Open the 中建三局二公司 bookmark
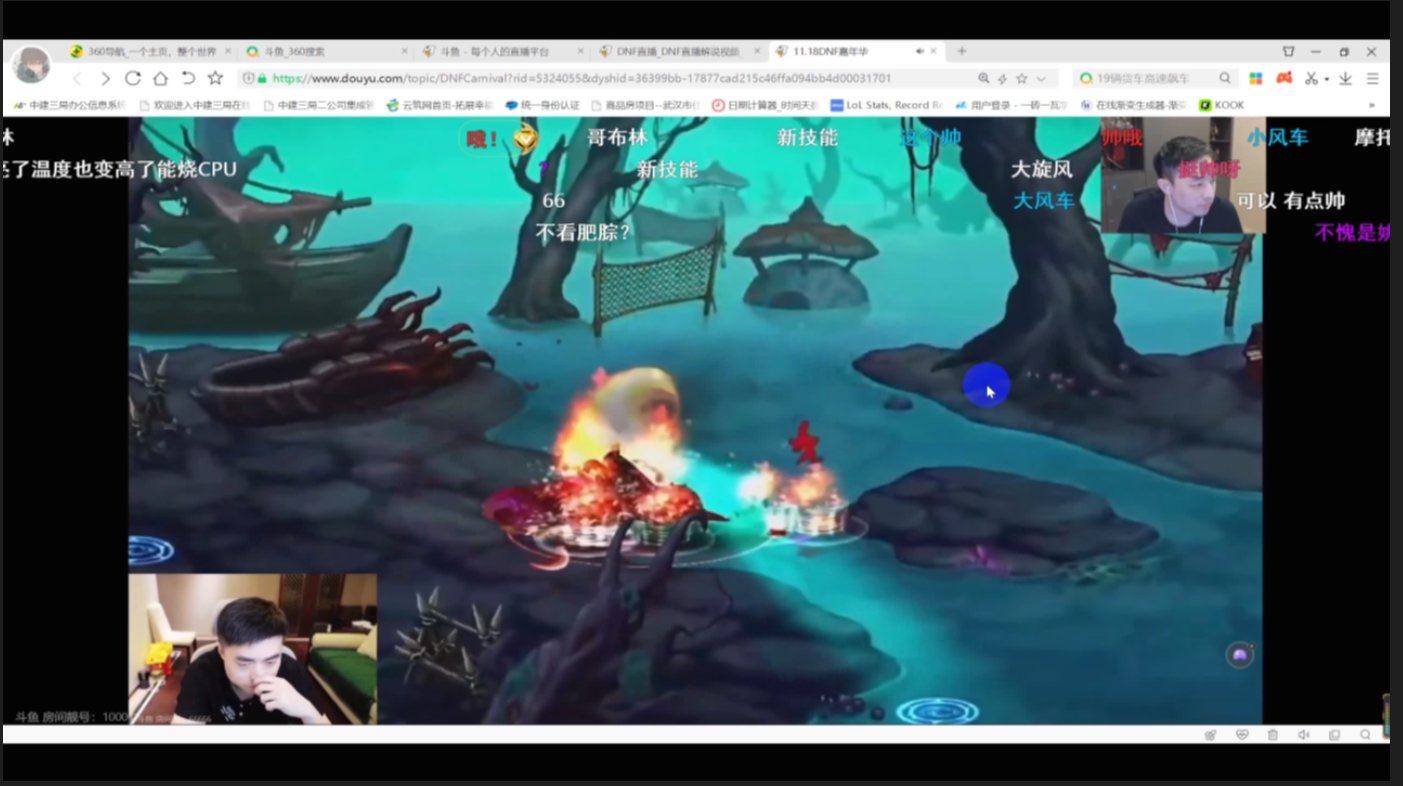This screenshot has height=786, width=1403. 318,104
